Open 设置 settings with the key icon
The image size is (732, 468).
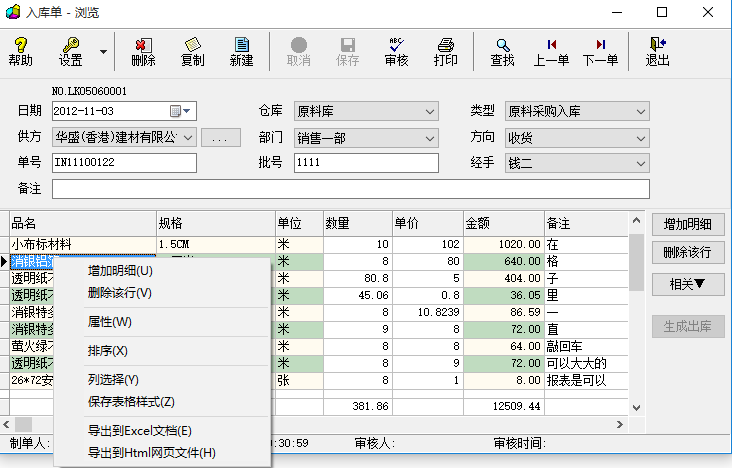point(70,51)
